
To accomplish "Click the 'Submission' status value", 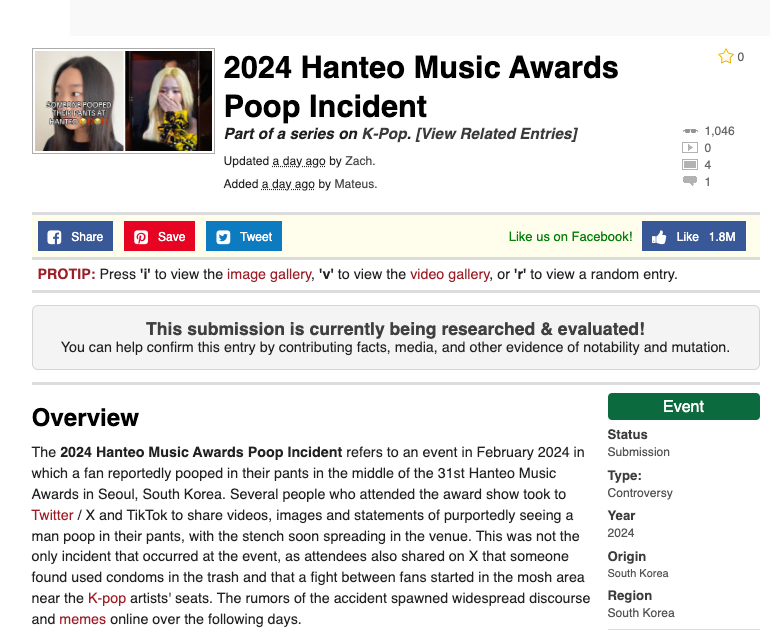I will [x=638, y=452].
